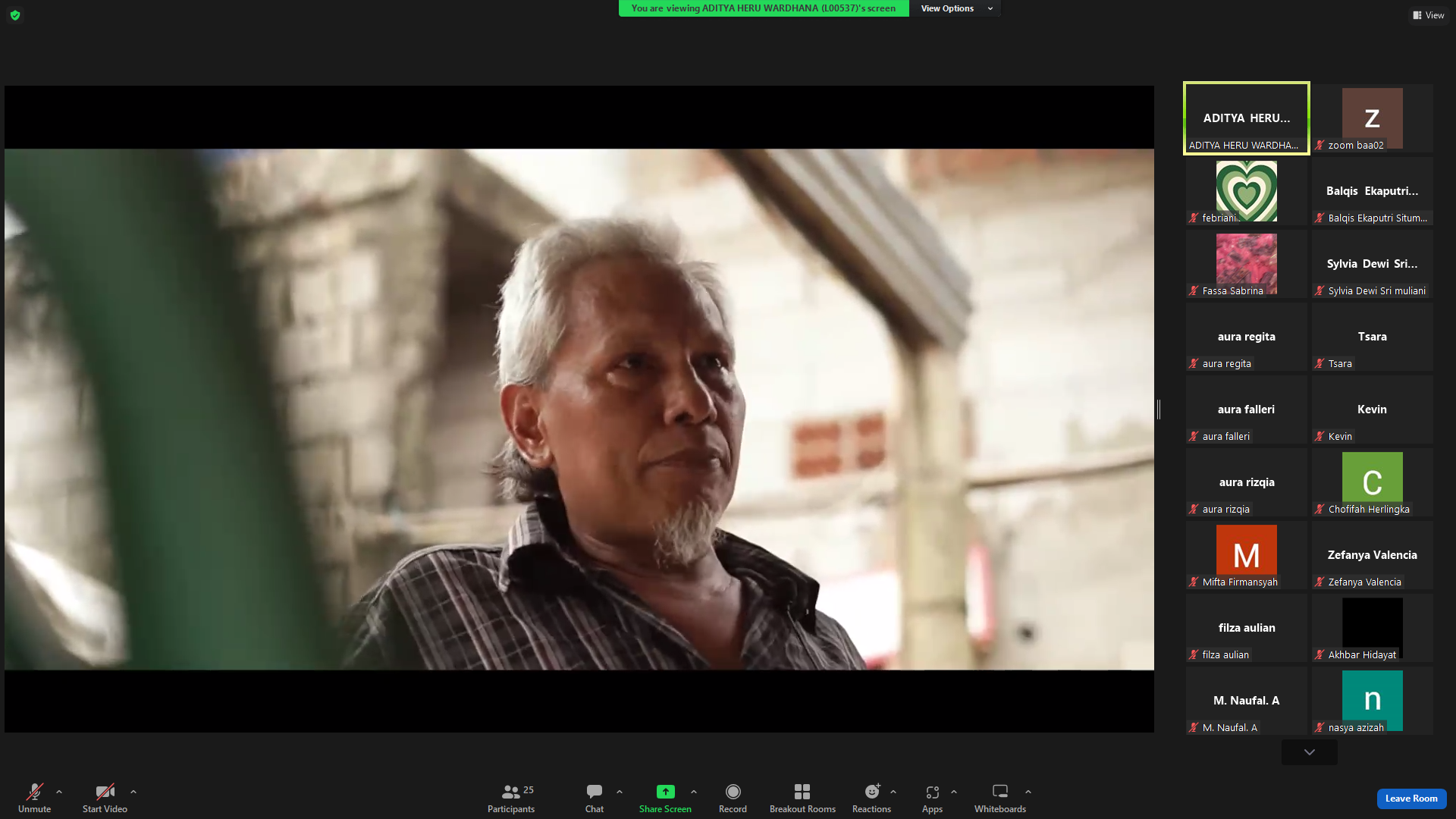Click the green encryption shield icon
This screenshot has height=819, width=1456.
tap(15, 15)
